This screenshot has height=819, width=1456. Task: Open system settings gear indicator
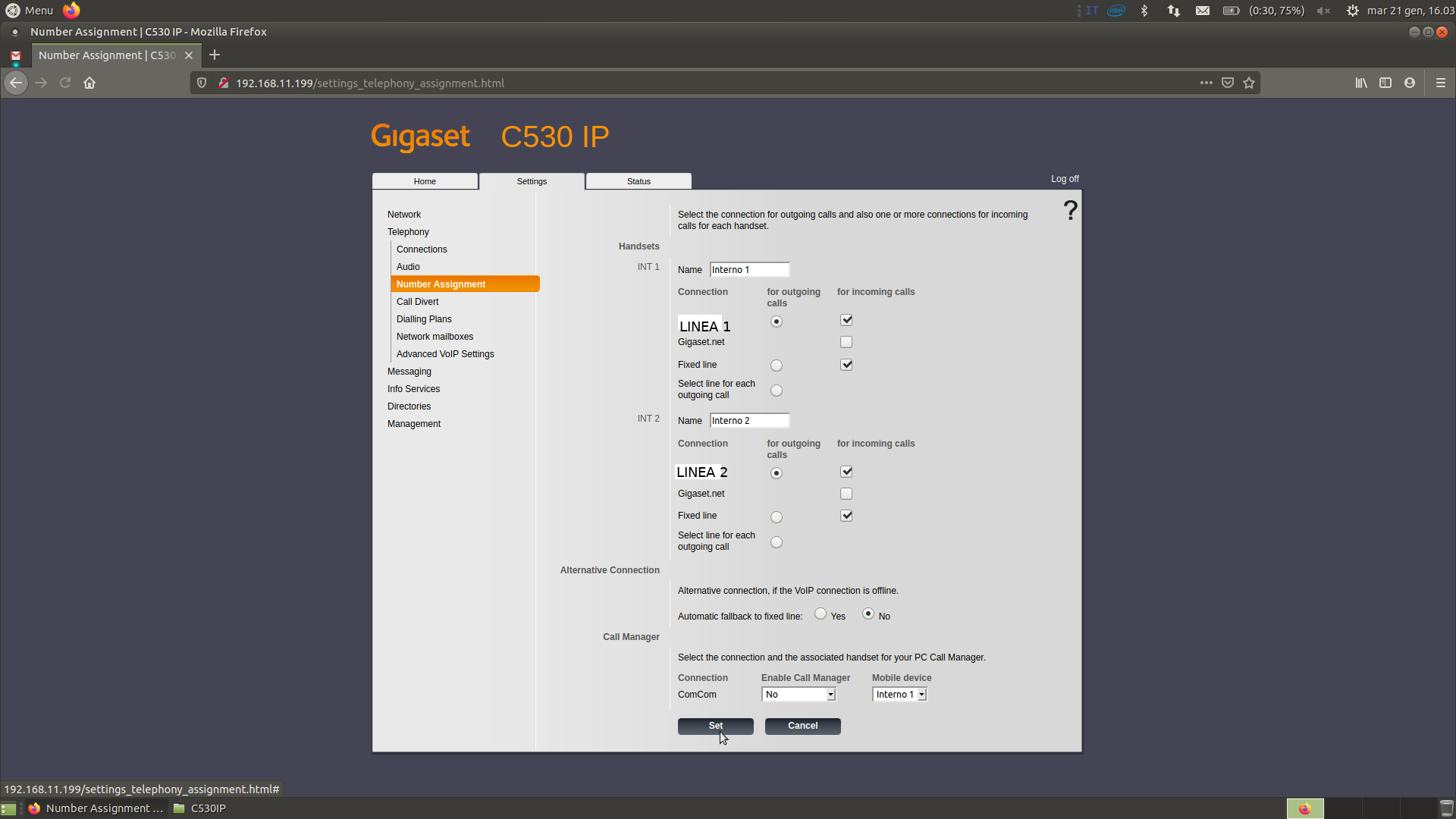coord(1353,11)
